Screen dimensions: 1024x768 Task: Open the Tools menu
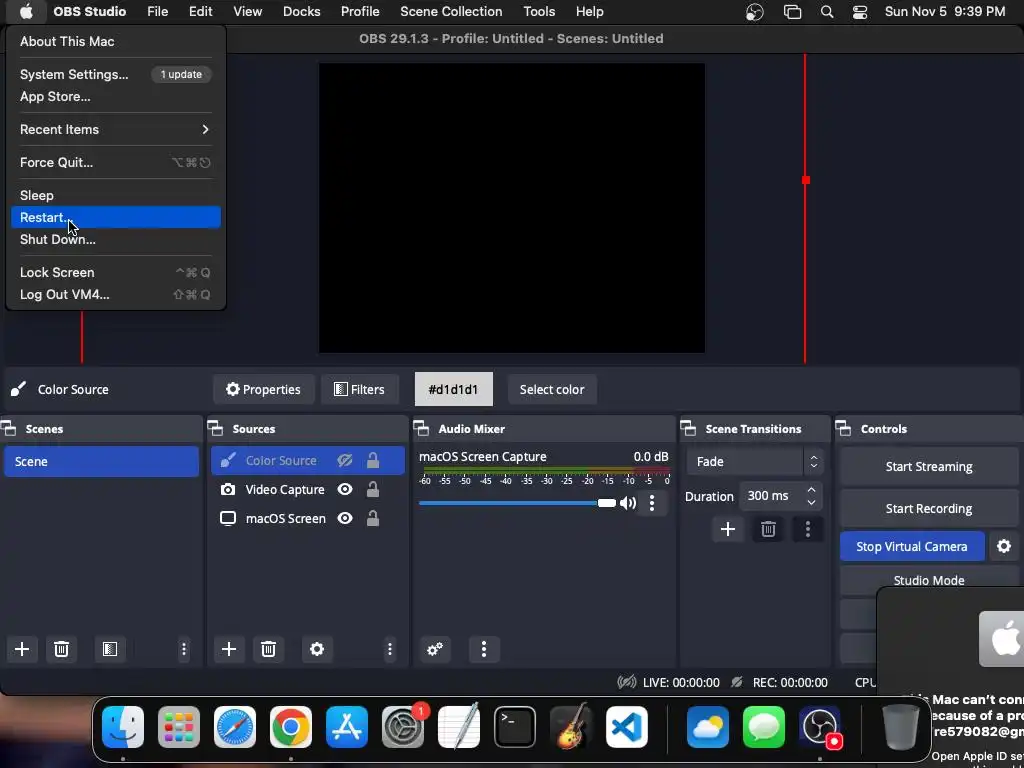click(x=539, y=12)
